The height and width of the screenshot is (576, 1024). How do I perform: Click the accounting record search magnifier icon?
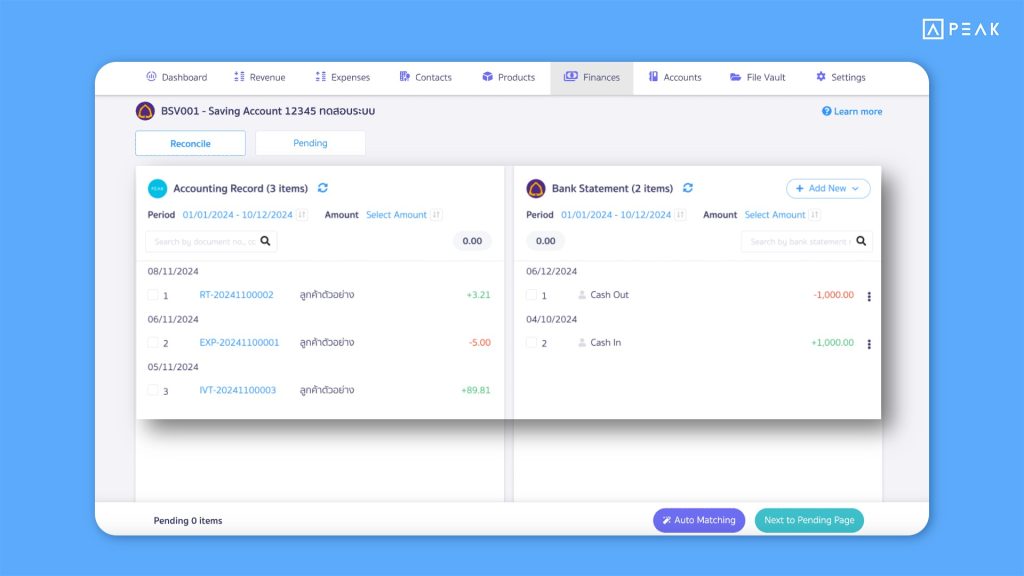(x=265, y=241)
